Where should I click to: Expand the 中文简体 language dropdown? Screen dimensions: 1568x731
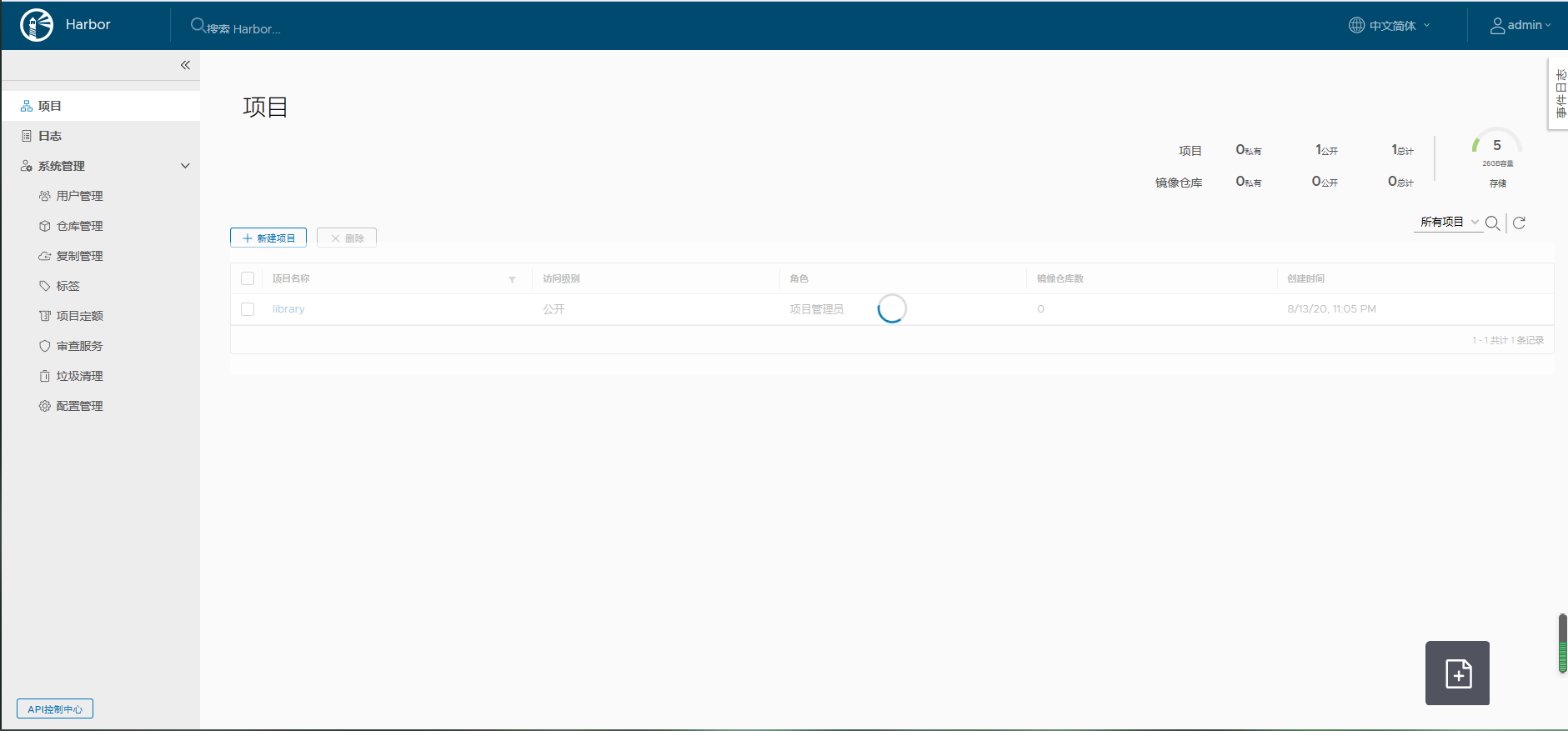[x=1390, y=26]
